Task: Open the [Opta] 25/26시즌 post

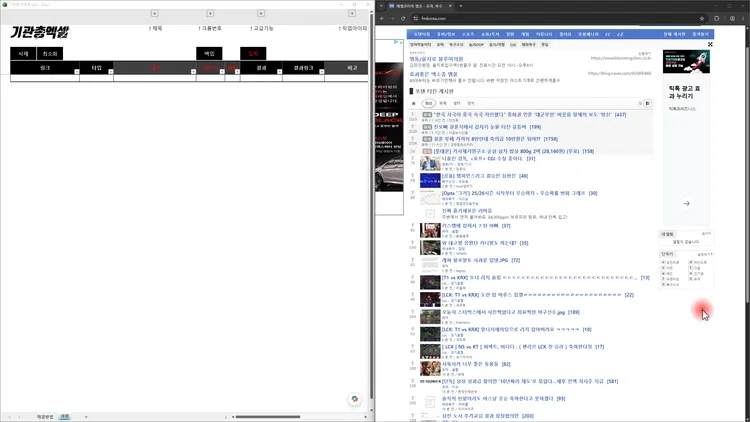Action: click(x=519, y=193)
